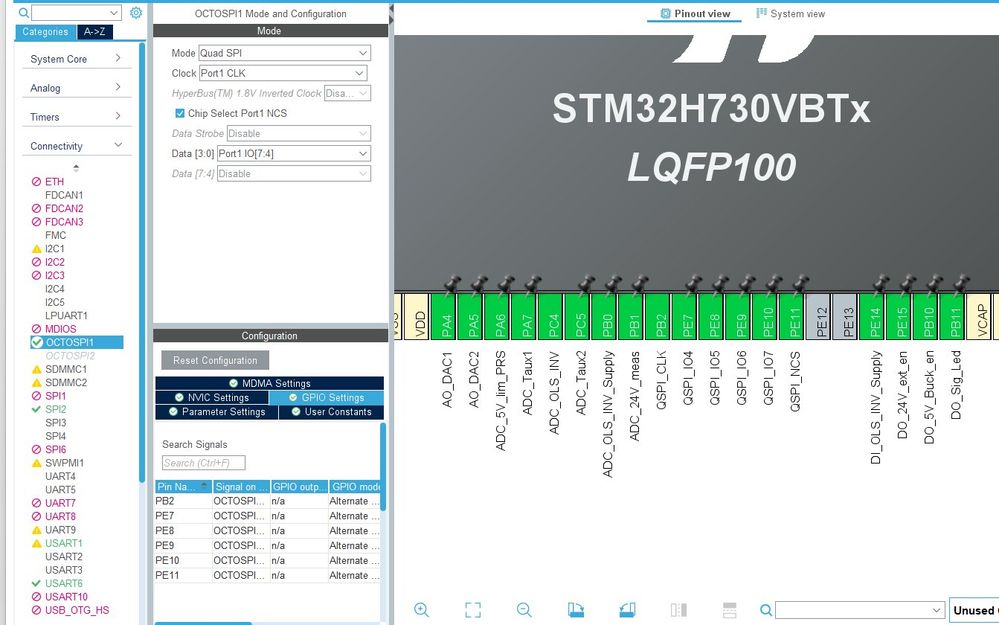
Task: Zoom out of the pinout view
Action: tap(524, 610)
